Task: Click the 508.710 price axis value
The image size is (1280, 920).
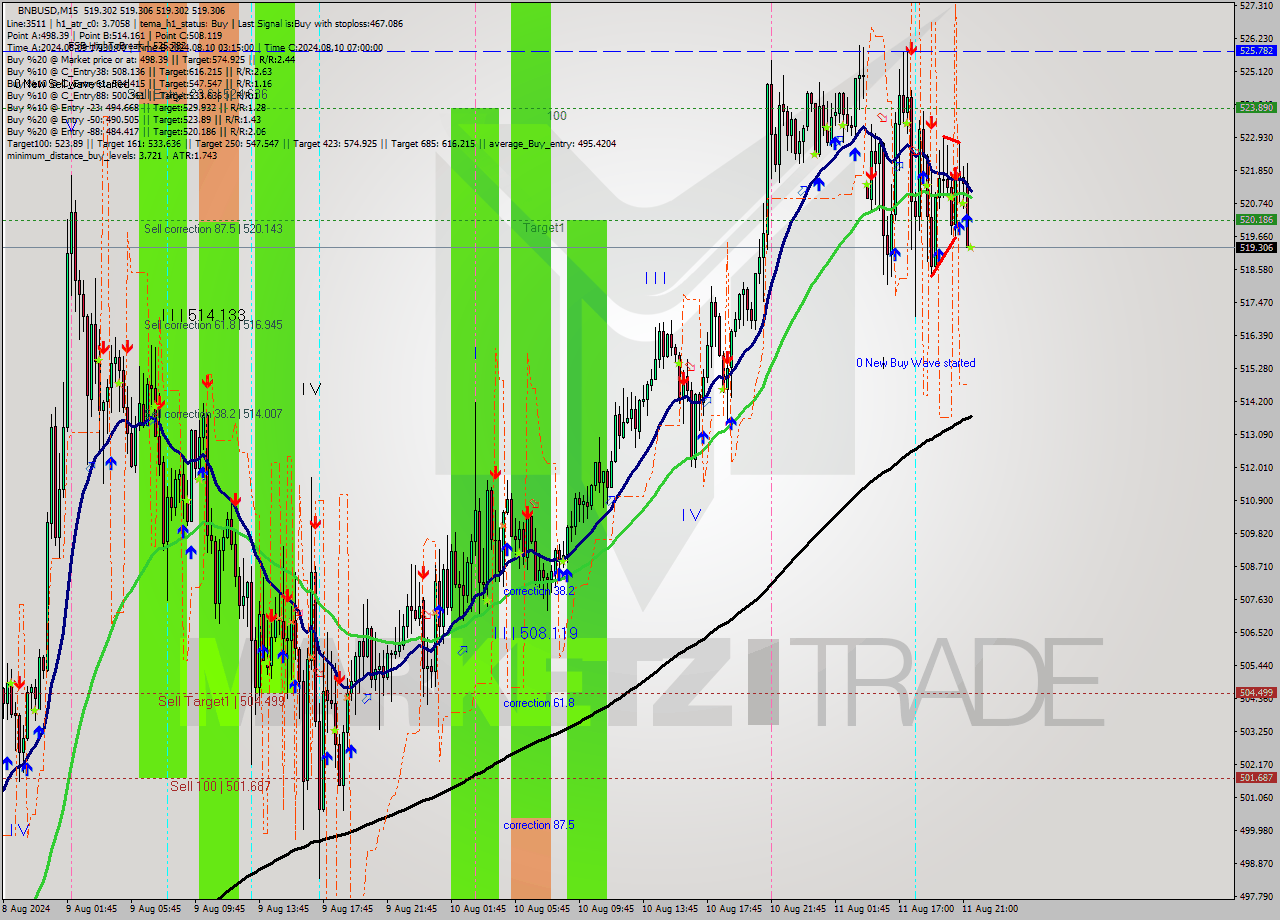Action: click(x=1256, y=566)
